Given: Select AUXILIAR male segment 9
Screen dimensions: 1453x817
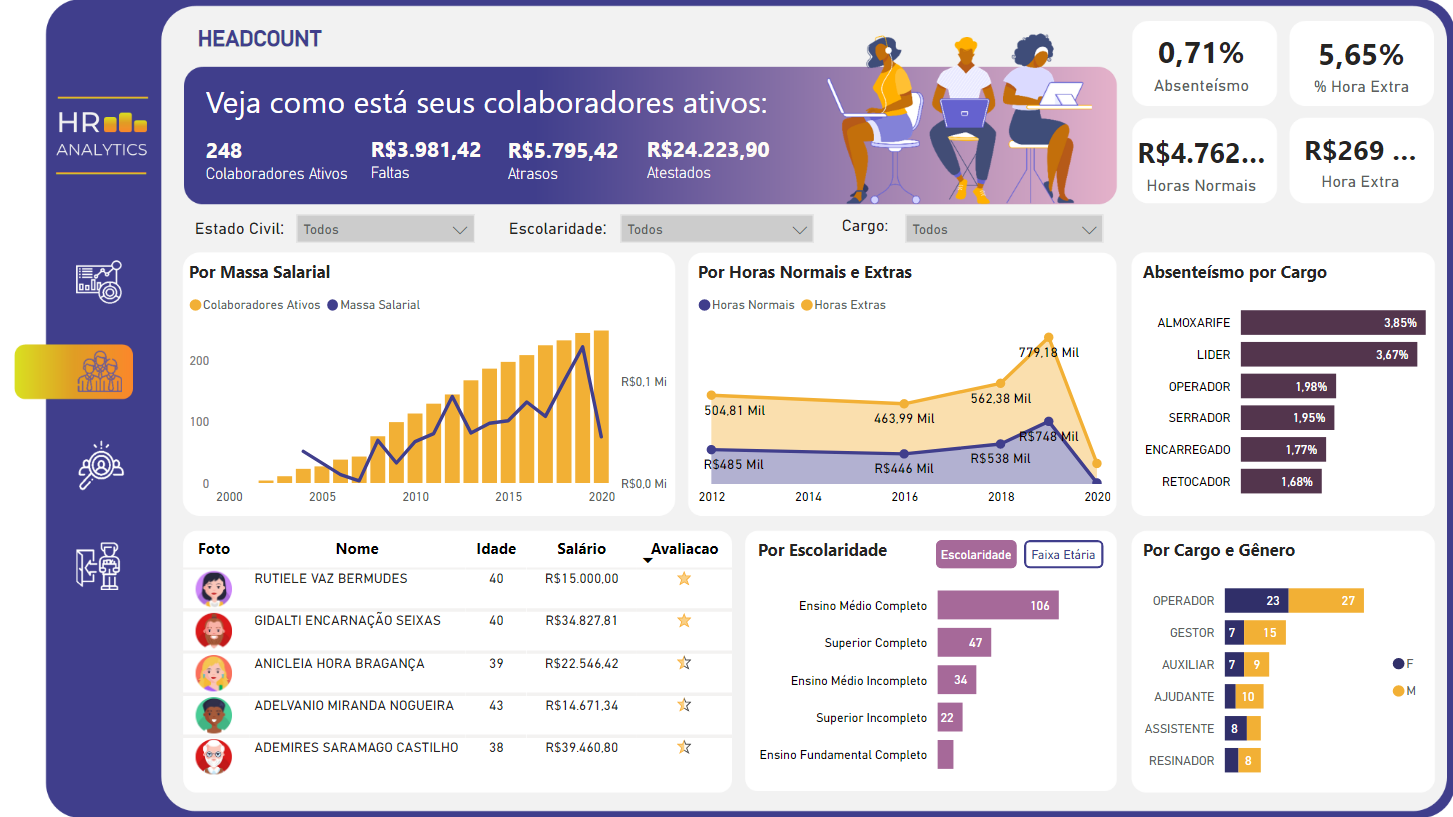Looking at the screenshot, I should [1256, 665].
